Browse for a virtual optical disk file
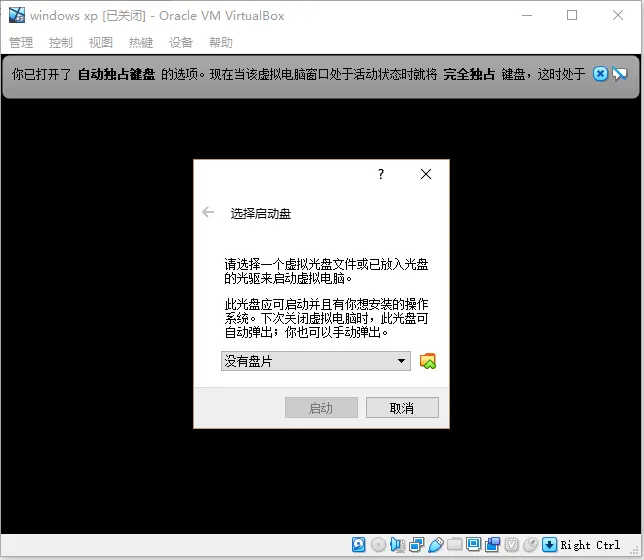 point(428,361)
